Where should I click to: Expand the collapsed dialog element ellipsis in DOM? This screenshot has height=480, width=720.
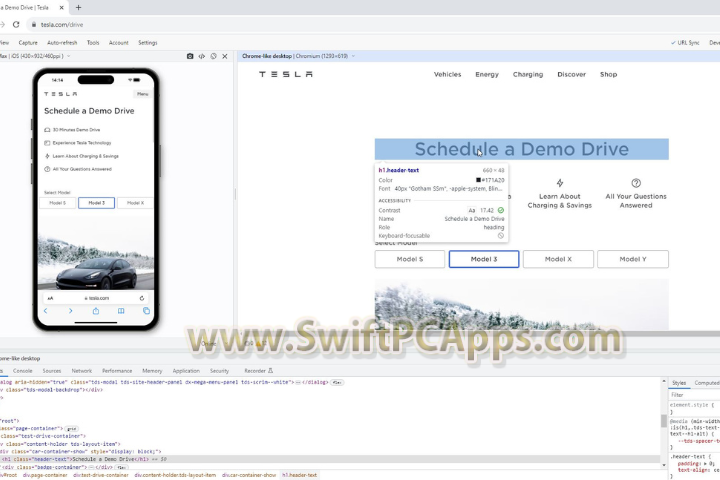click(298, 382)
